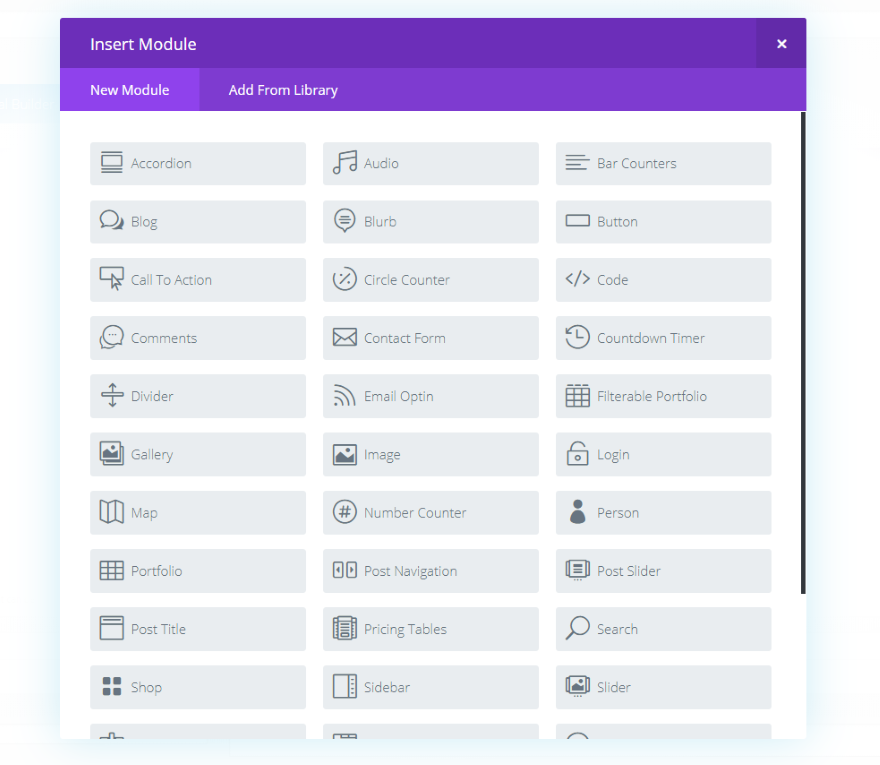Pick the Email Optin feed icon
This screenshot has width=880, height=765.
point(345,396)
